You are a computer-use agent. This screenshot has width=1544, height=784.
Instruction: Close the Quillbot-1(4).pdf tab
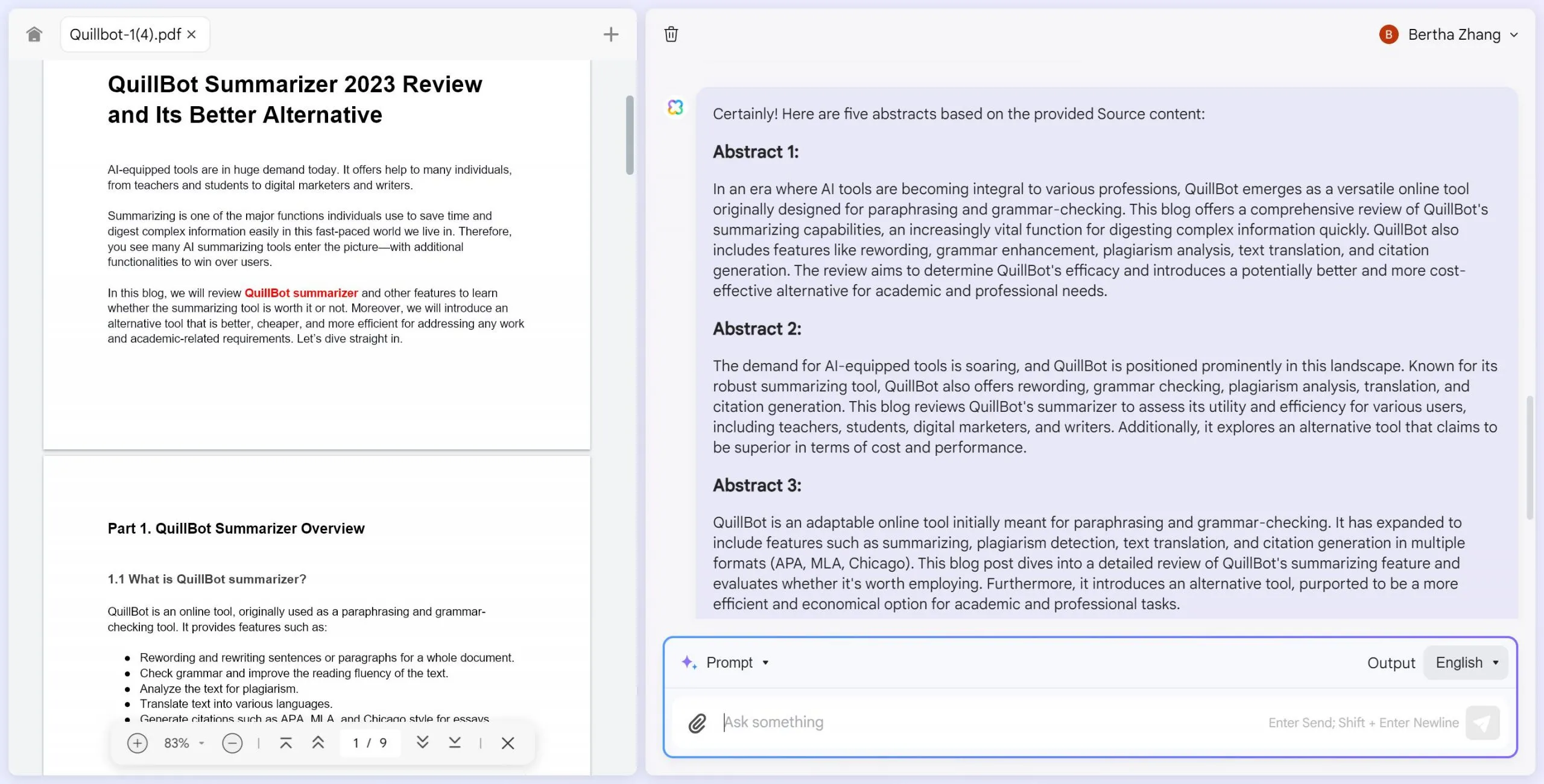pos(191,34)
